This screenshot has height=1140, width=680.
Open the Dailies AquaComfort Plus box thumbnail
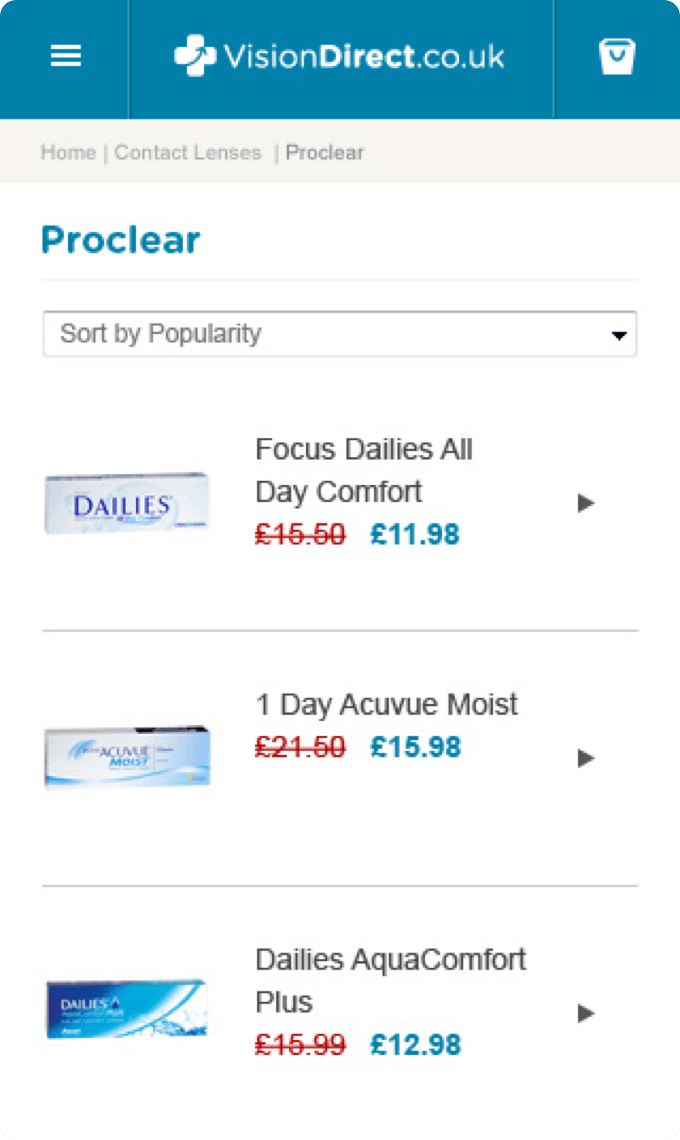tap(127, 1009)
